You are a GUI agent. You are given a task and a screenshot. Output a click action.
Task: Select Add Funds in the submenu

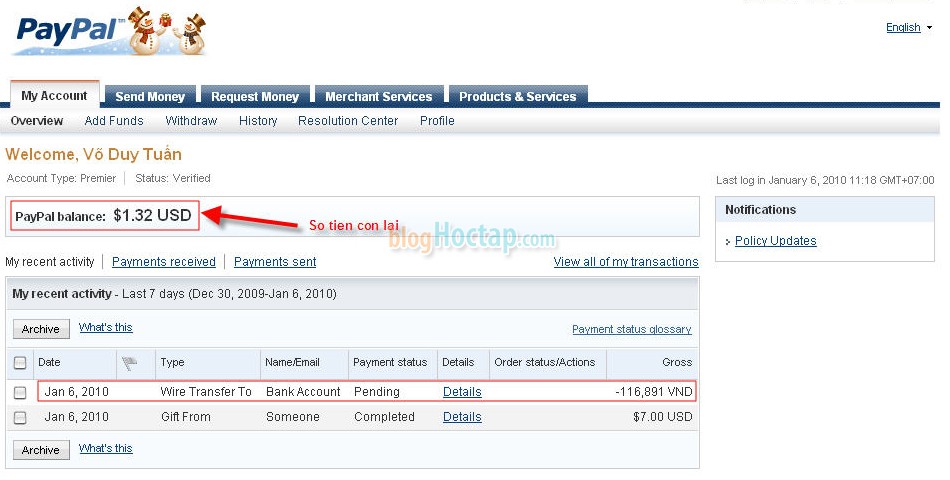click(114, 121)
